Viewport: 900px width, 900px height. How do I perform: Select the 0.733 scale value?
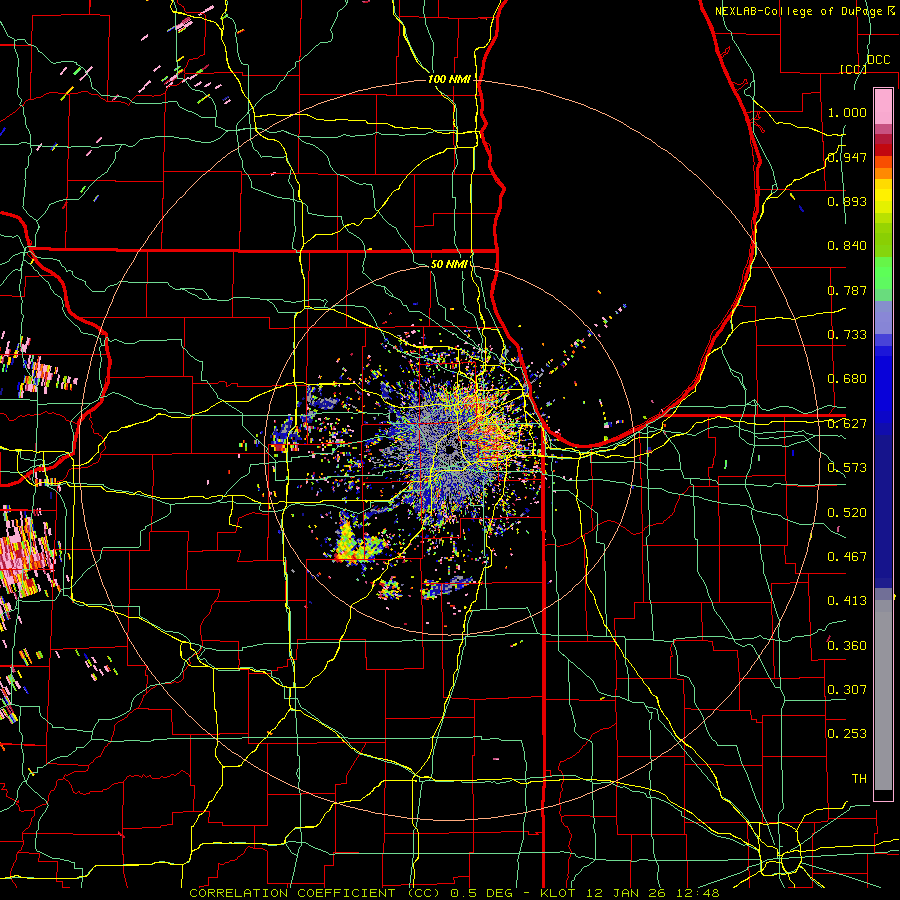pos(847,335)
